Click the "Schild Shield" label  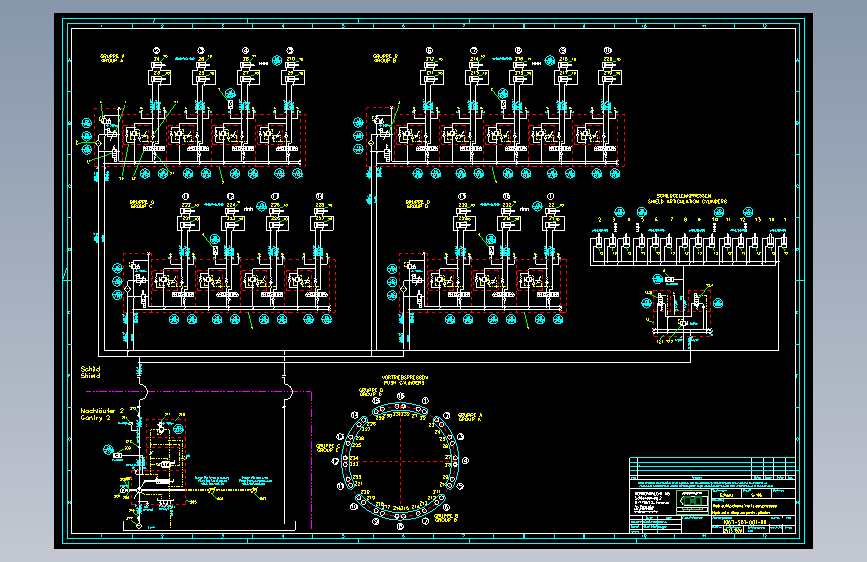(x=90, y=372)
